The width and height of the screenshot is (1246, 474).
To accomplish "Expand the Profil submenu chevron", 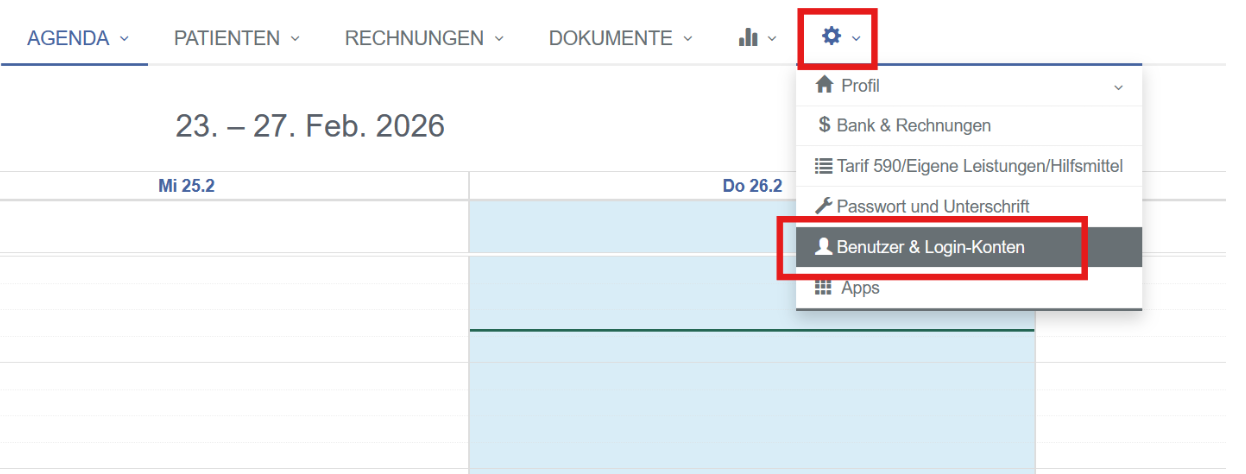I will (1118, 87).
